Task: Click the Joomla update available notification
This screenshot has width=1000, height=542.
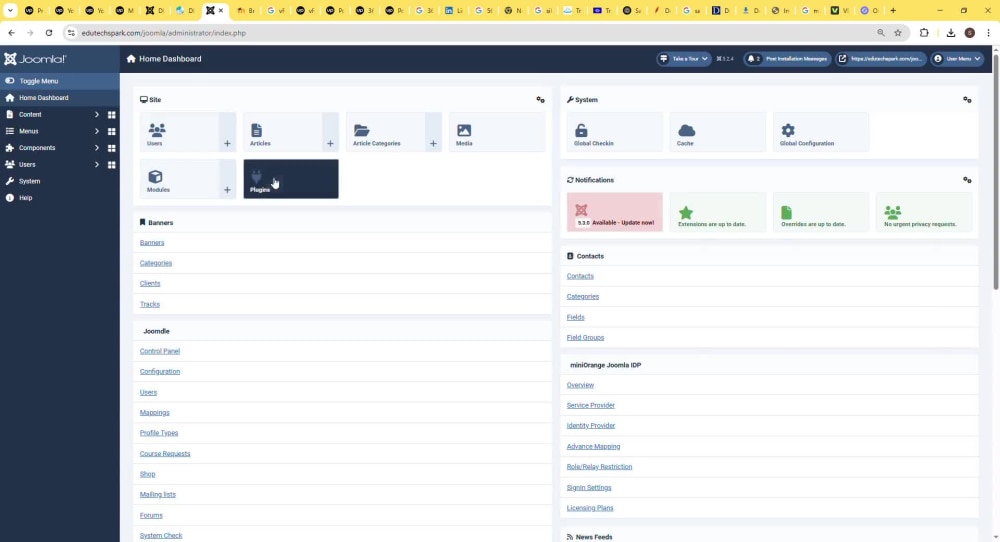Action: click(615, 212)
